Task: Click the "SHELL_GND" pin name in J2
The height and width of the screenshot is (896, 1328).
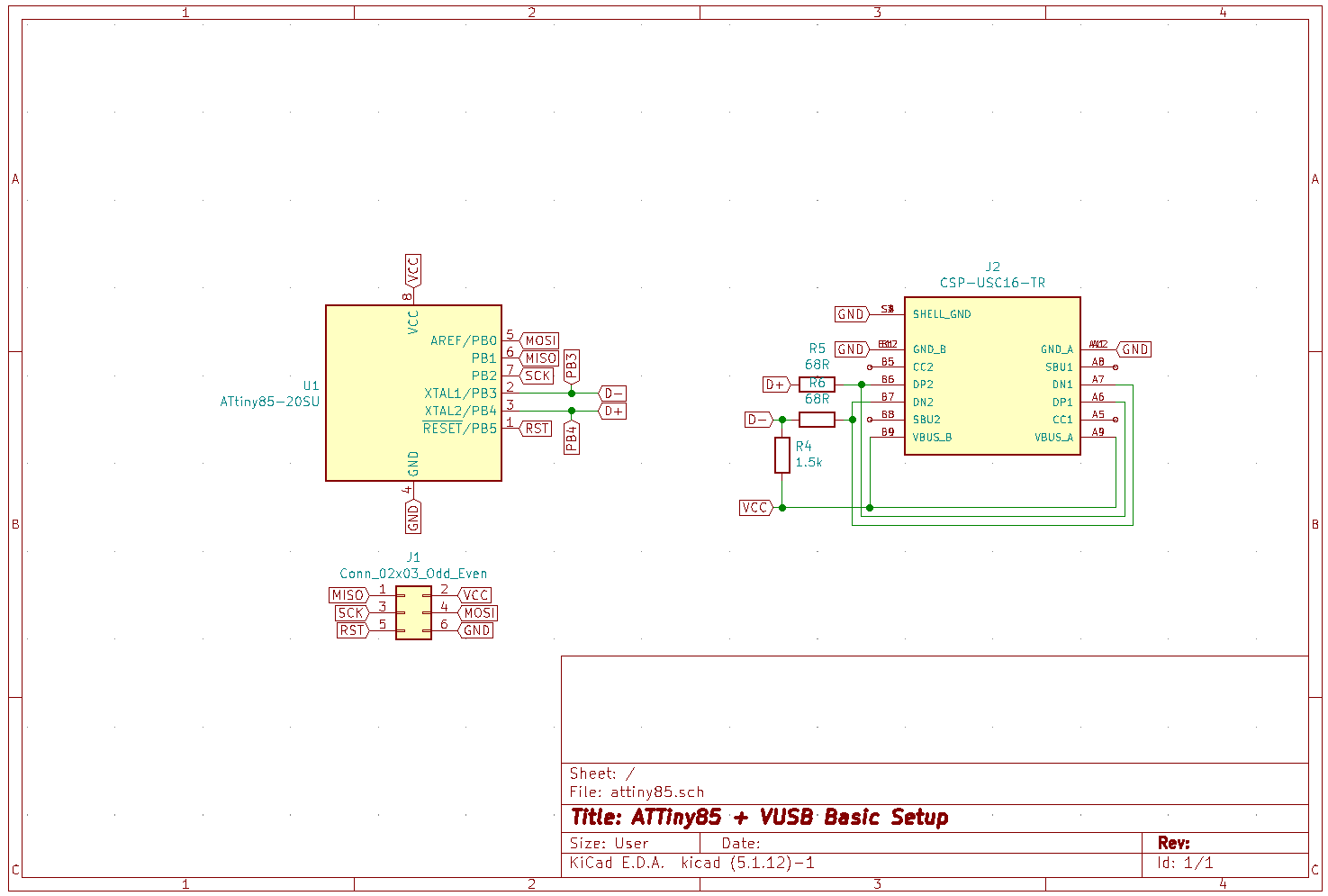Action: pyautogui.click(x=942, y=314)
